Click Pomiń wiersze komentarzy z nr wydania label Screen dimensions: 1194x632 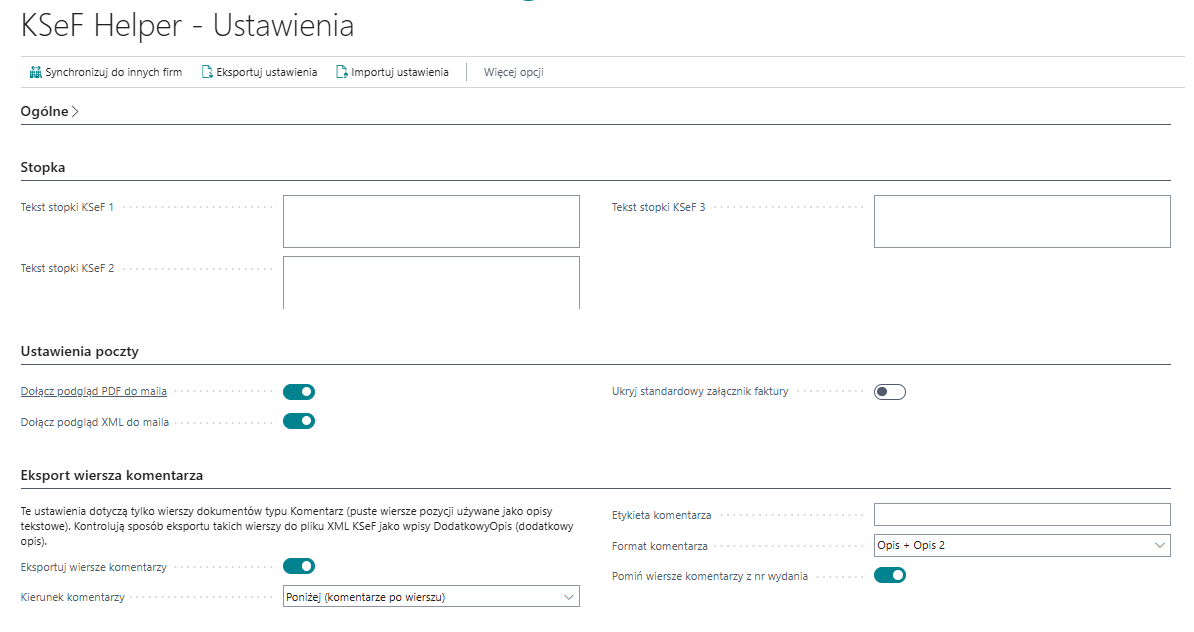tap(710, 576)
